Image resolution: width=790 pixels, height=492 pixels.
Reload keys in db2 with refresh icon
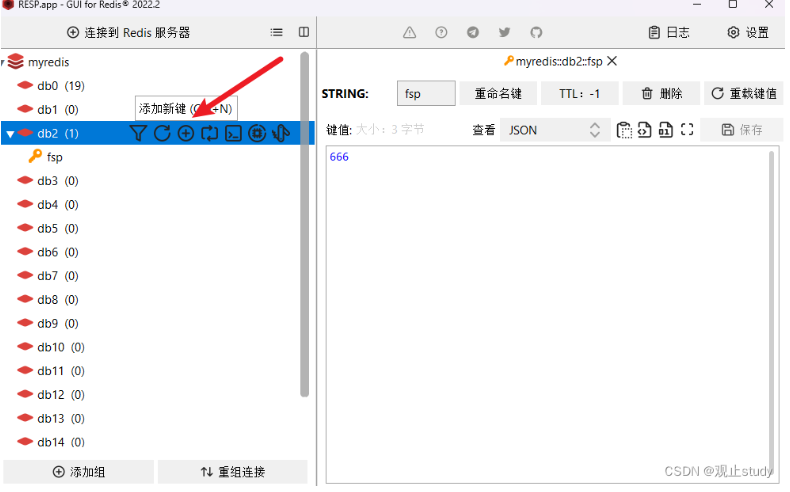162,133
